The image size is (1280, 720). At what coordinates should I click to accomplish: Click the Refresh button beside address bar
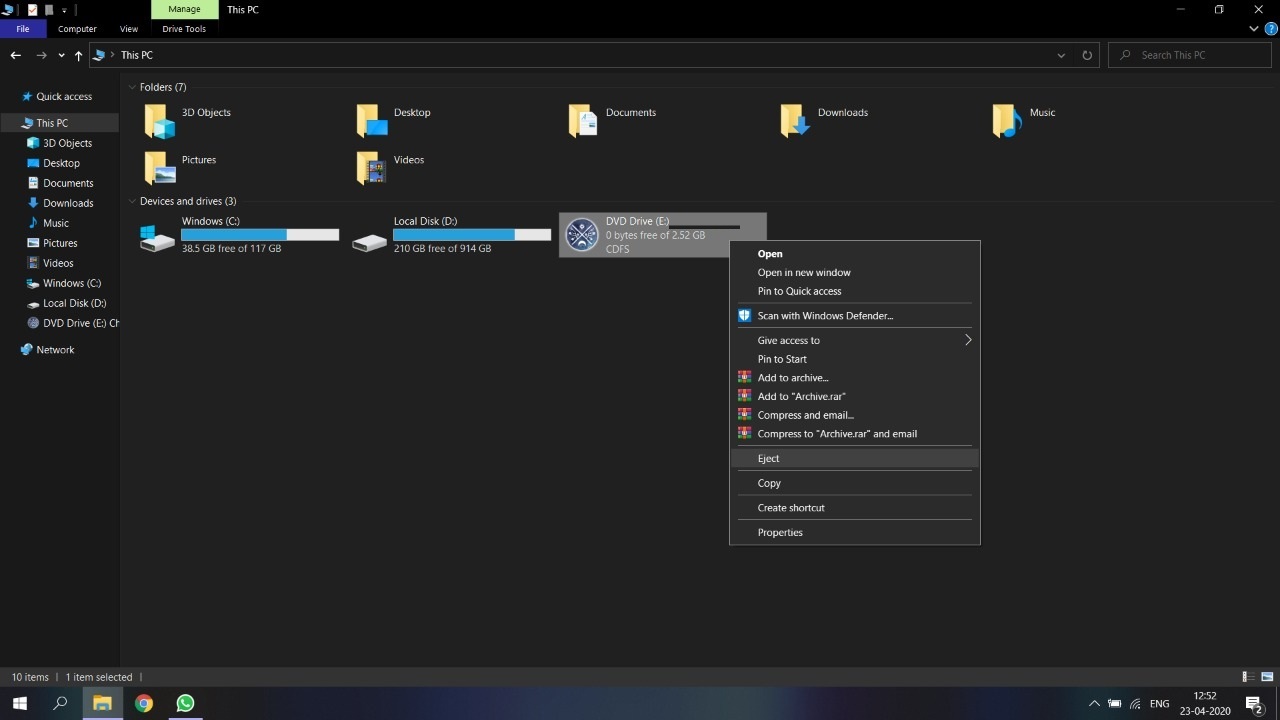1087,55
